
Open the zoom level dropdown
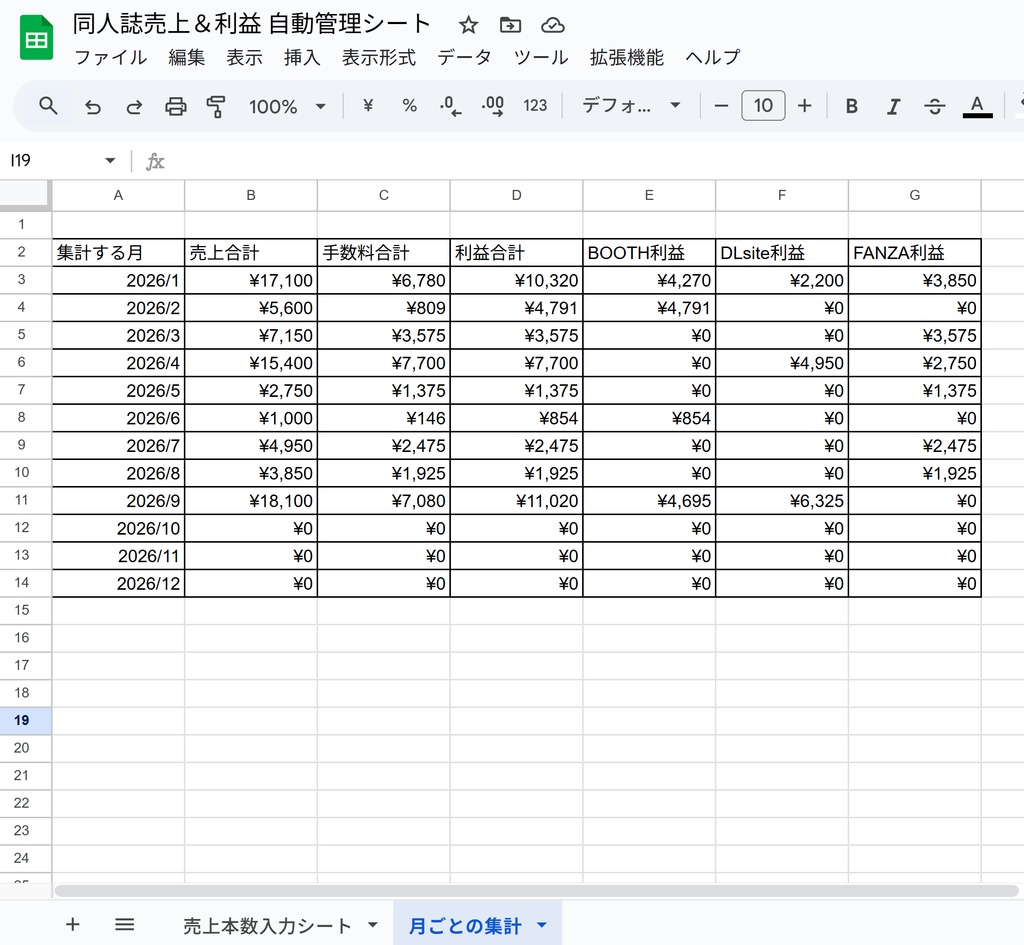(x=288, y=105)
